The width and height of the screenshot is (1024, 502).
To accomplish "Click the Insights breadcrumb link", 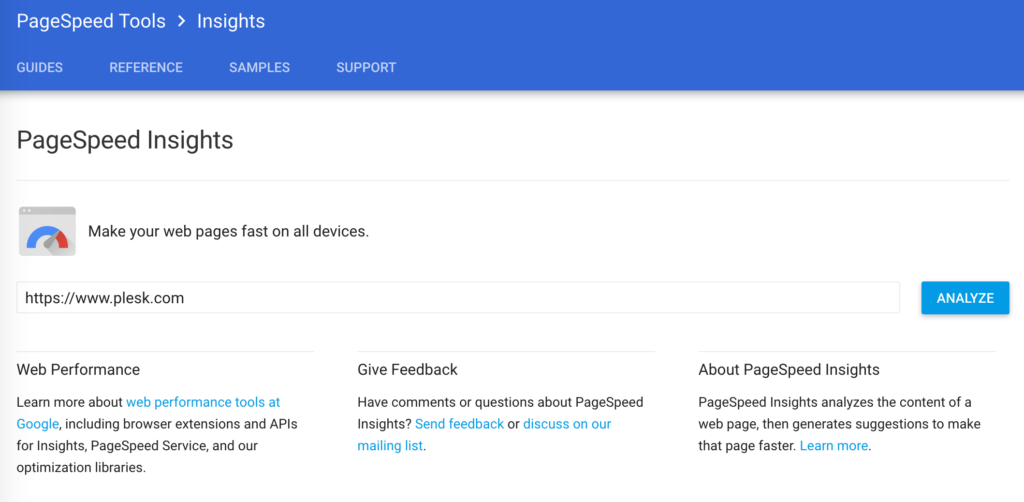I will [231, 21].
